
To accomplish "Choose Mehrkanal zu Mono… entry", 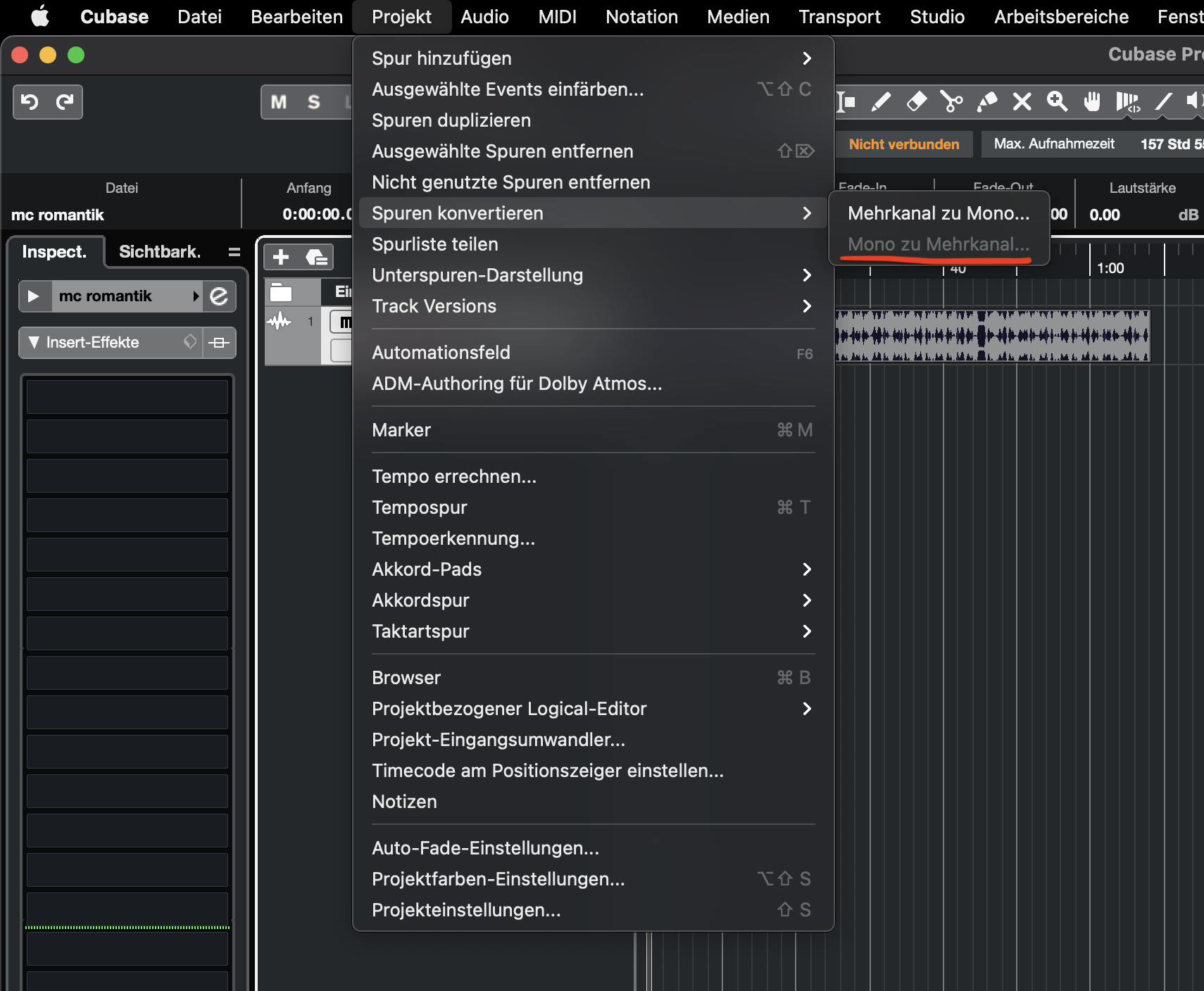I will pyautogui.click(x=938, y=213).
